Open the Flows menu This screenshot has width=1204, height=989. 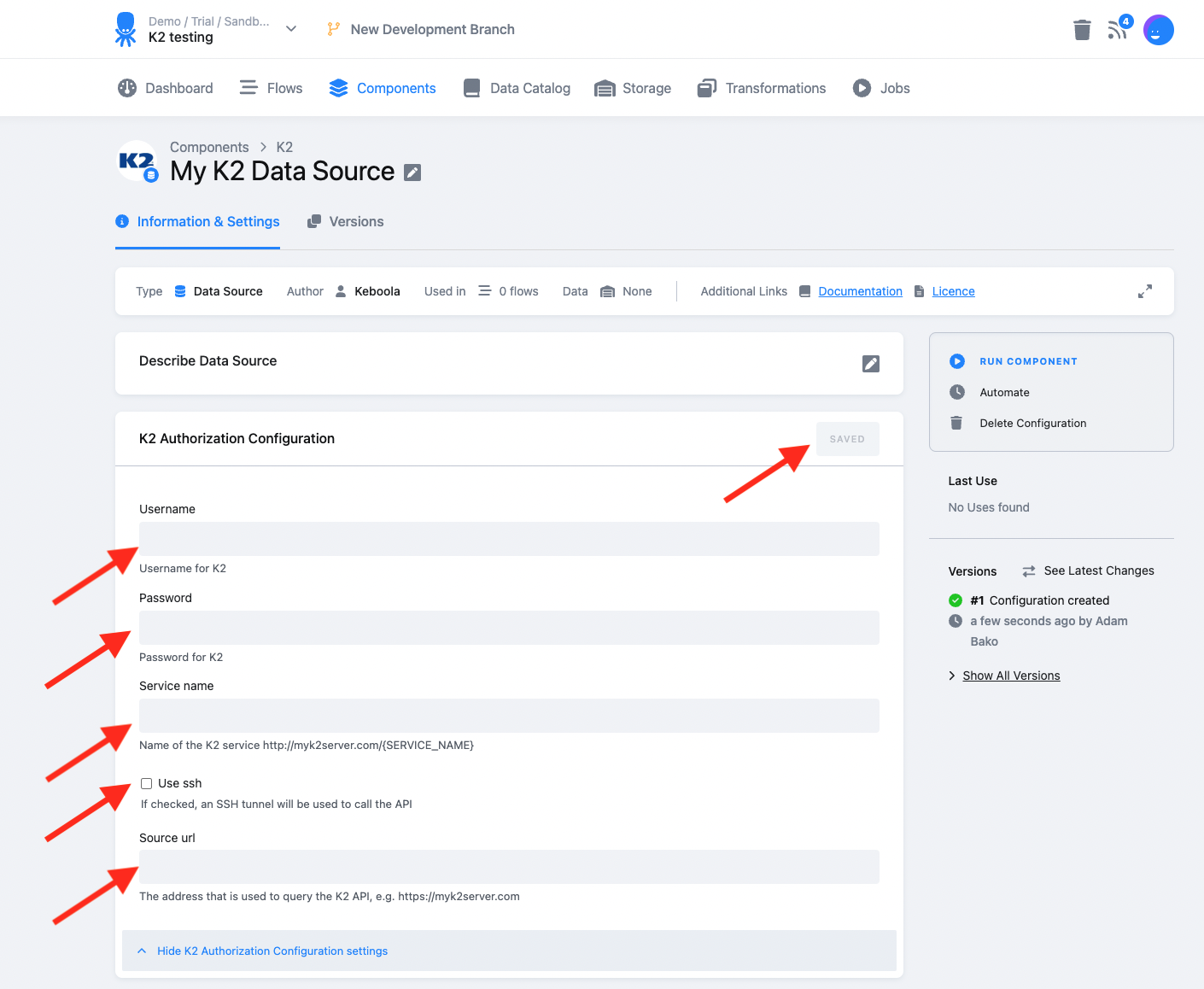pyautogui.click(x=271, y=88)
